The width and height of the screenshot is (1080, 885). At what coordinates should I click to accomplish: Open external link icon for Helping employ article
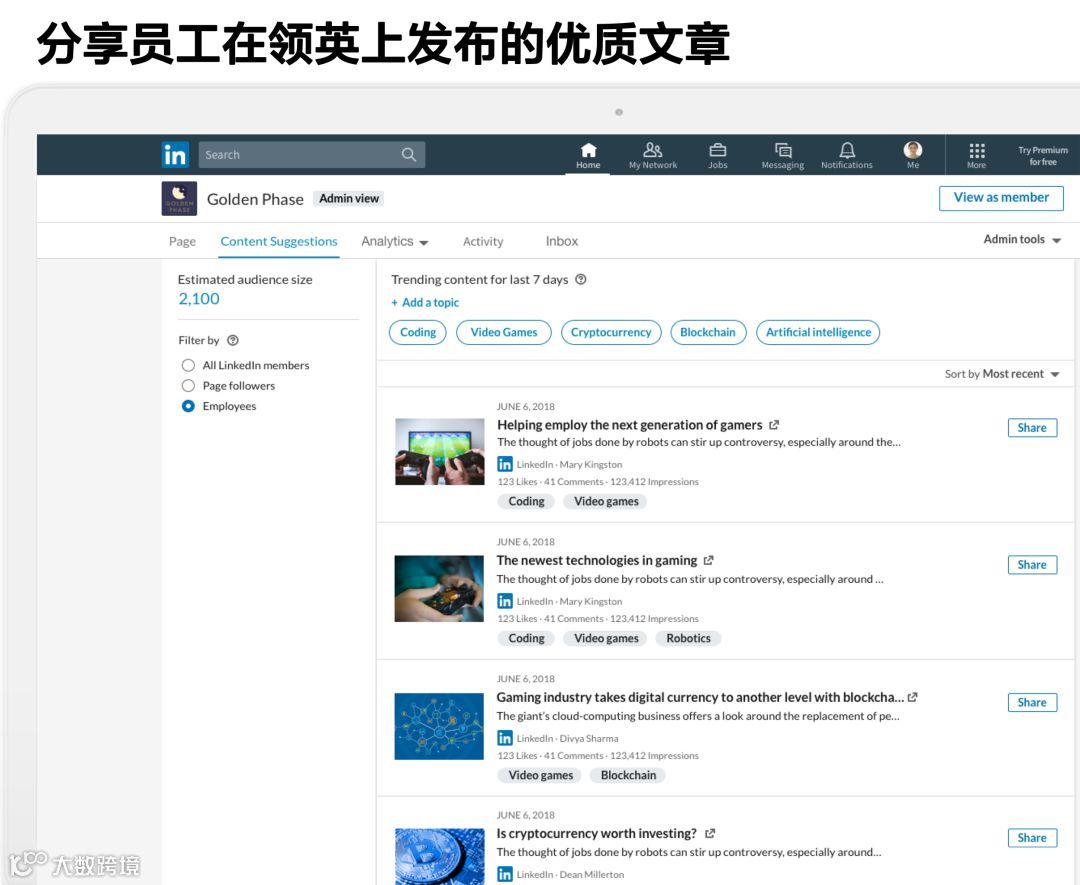pyautogui.click(x=774, y=425)
